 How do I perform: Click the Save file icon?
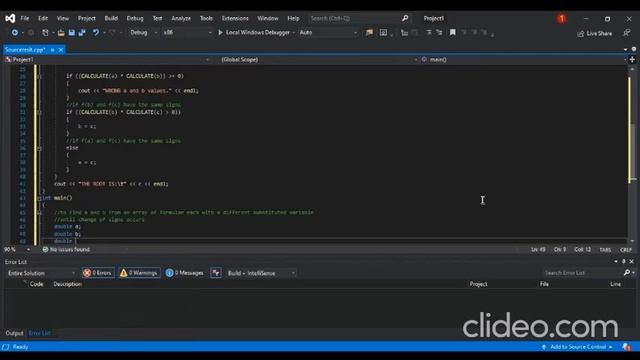pyautogui.click(x=71, y=32)
